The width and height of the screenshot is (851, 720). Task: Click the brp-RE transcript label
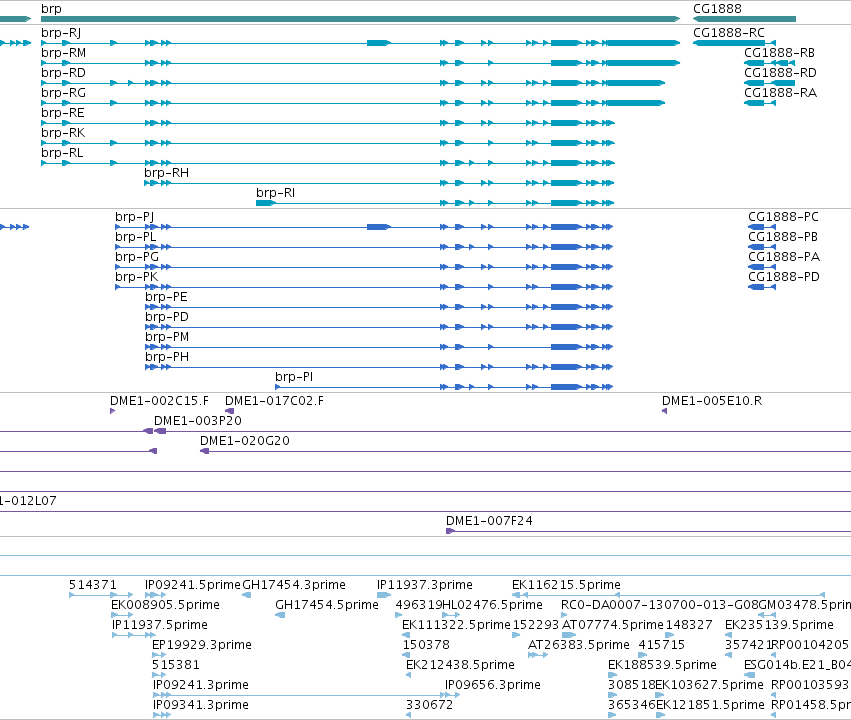[63, 113]
